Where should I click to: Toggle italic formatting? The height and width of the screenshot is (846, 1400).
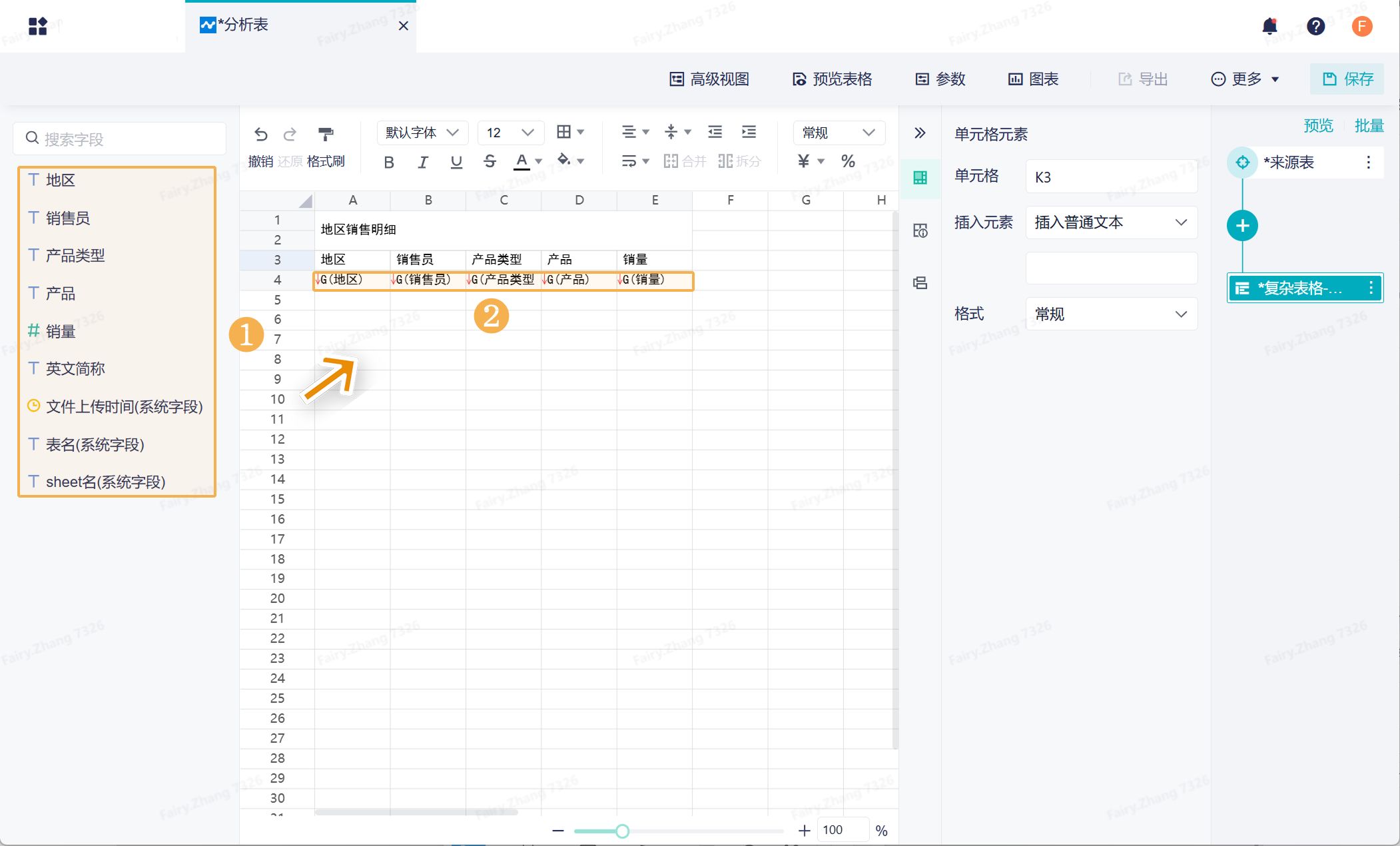pyautogui.click(x=422, y=162)
